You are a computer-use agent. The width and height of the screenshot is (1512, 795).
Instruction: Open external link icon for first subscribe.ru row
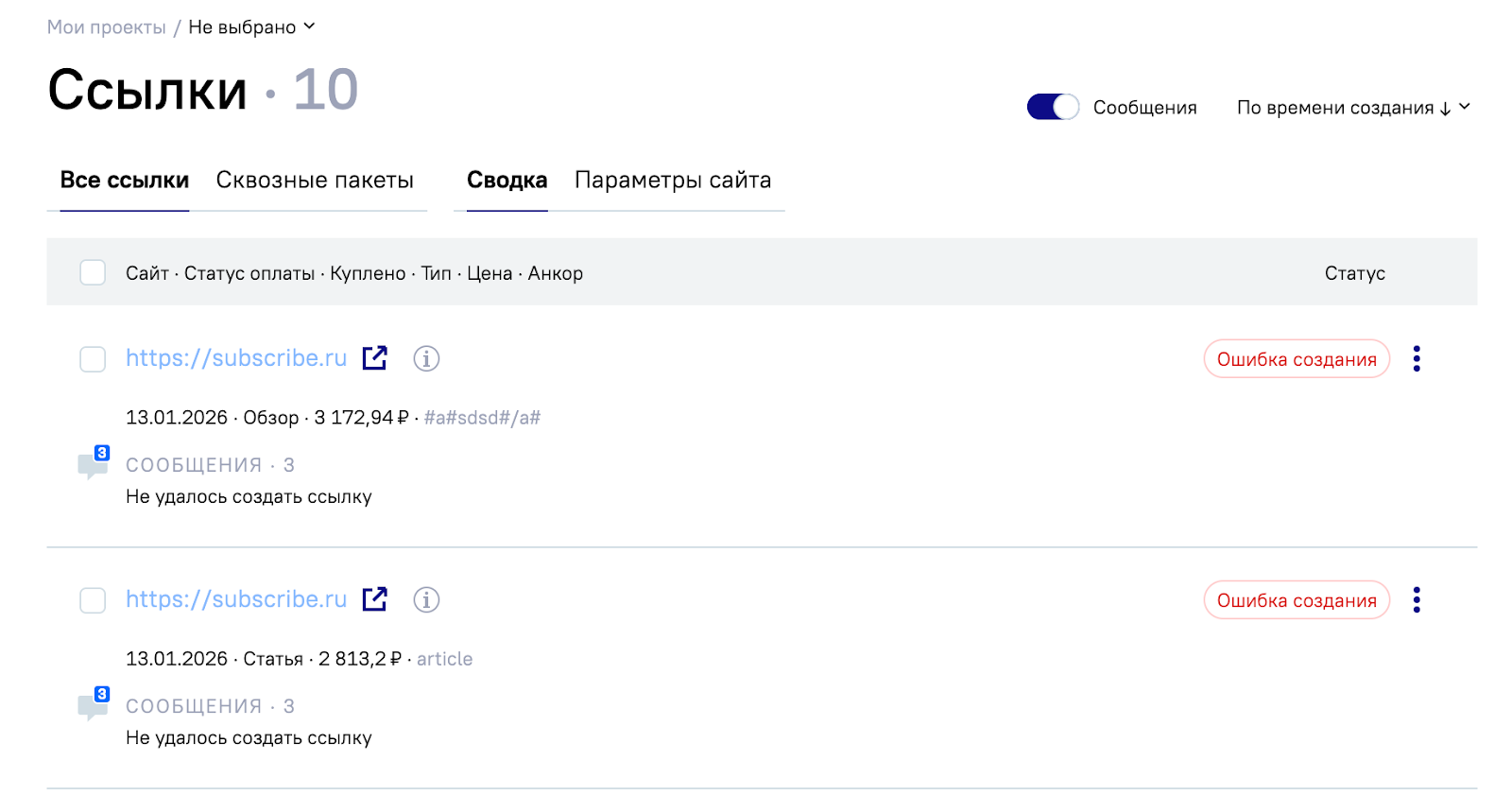pos(375,358)
